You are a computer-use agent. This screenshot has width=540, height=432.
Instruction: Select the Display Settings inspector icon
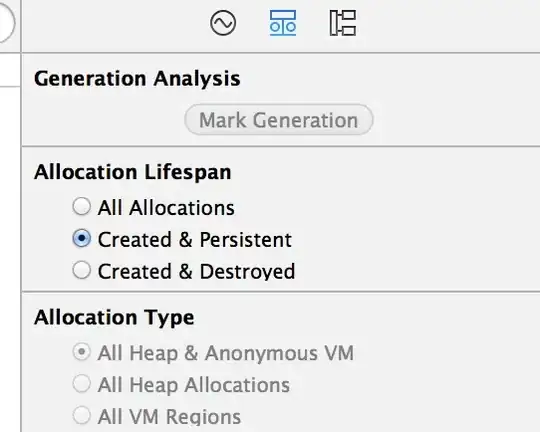pyautogui.click(x=283, y=23)
